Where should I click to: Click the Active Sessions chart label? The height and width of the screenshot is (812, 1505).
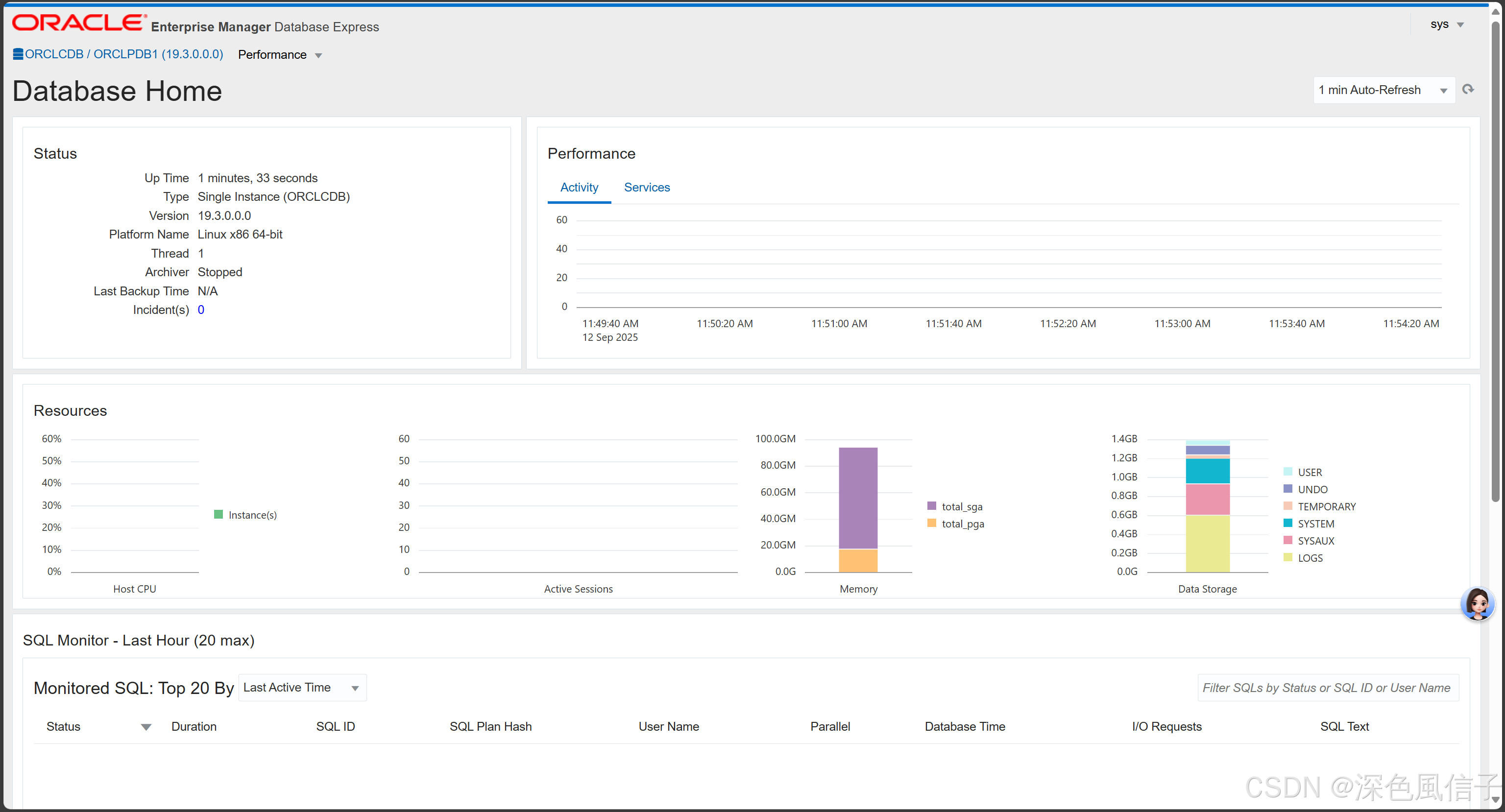pyautogui.click(x=578, y=589)
